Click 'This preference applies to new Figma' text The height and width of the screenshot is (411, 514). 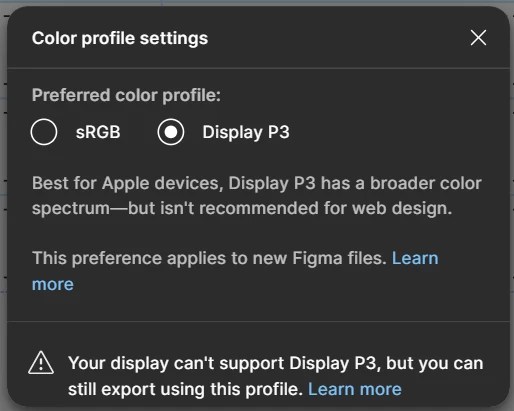point(187,259)
